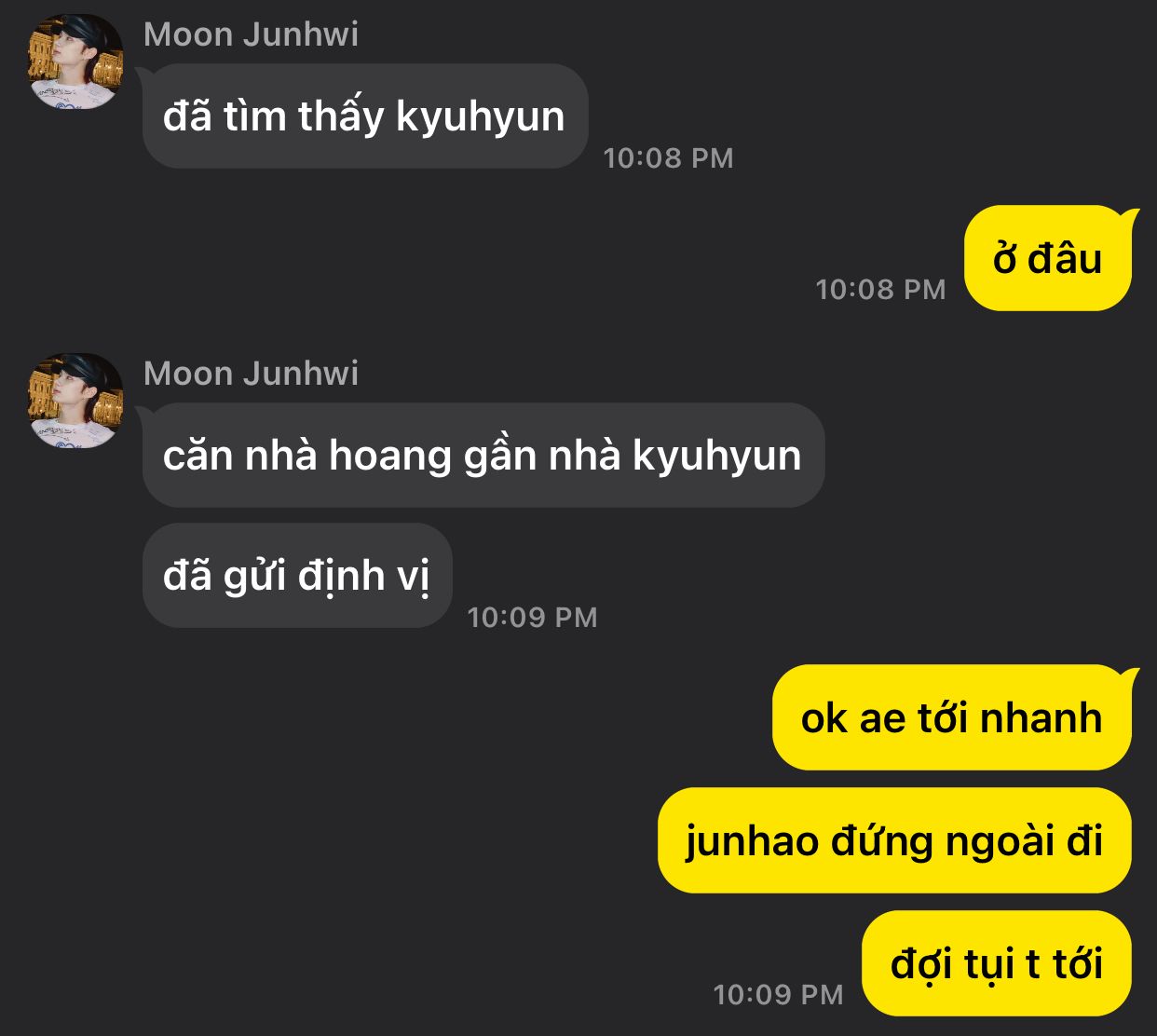Select the 'junhao đứng ngoài đi' bubble
This screenshot has width=1157, height=1036.
coord(894,840)
